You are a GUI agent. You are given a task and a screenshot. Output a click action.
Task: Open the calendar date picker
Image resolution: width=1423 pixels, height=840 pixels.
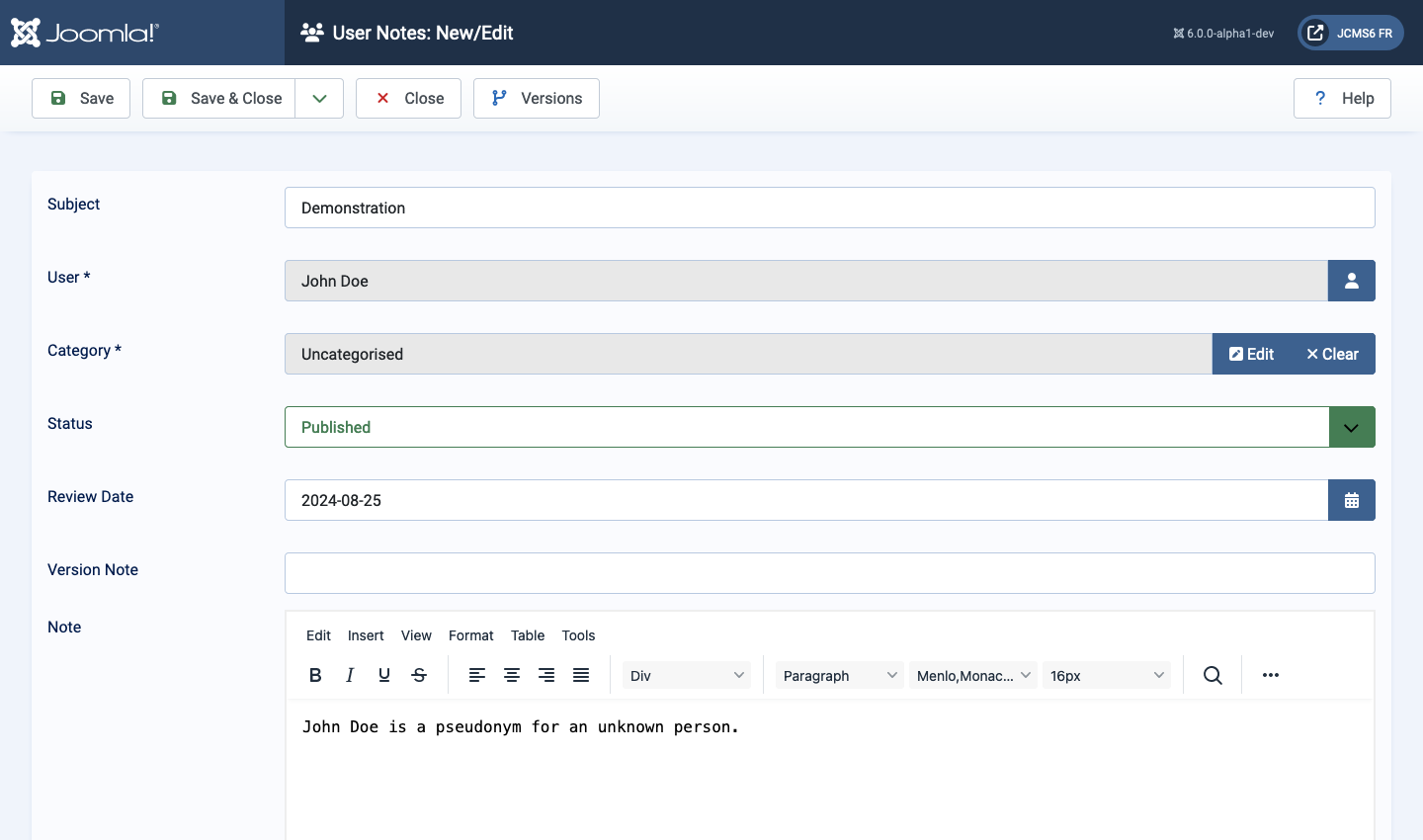[x=1352, y=500]
